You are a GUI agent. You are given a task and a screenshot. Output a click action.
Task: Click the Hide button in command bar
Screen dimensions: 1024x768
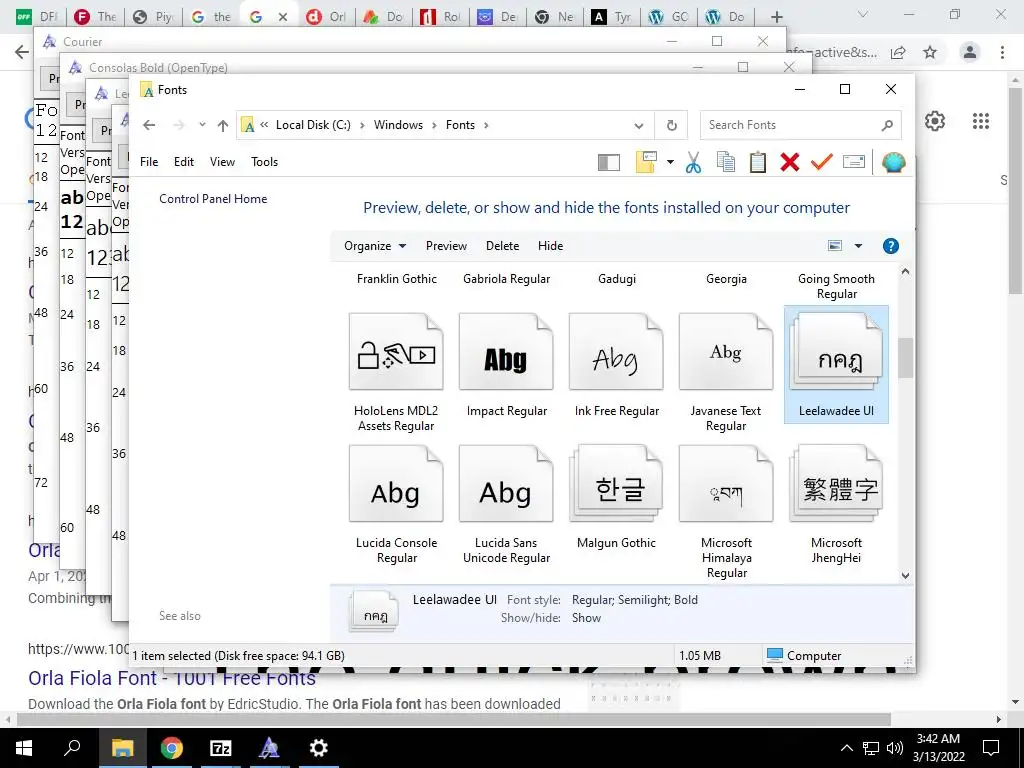tap(551, 246)
